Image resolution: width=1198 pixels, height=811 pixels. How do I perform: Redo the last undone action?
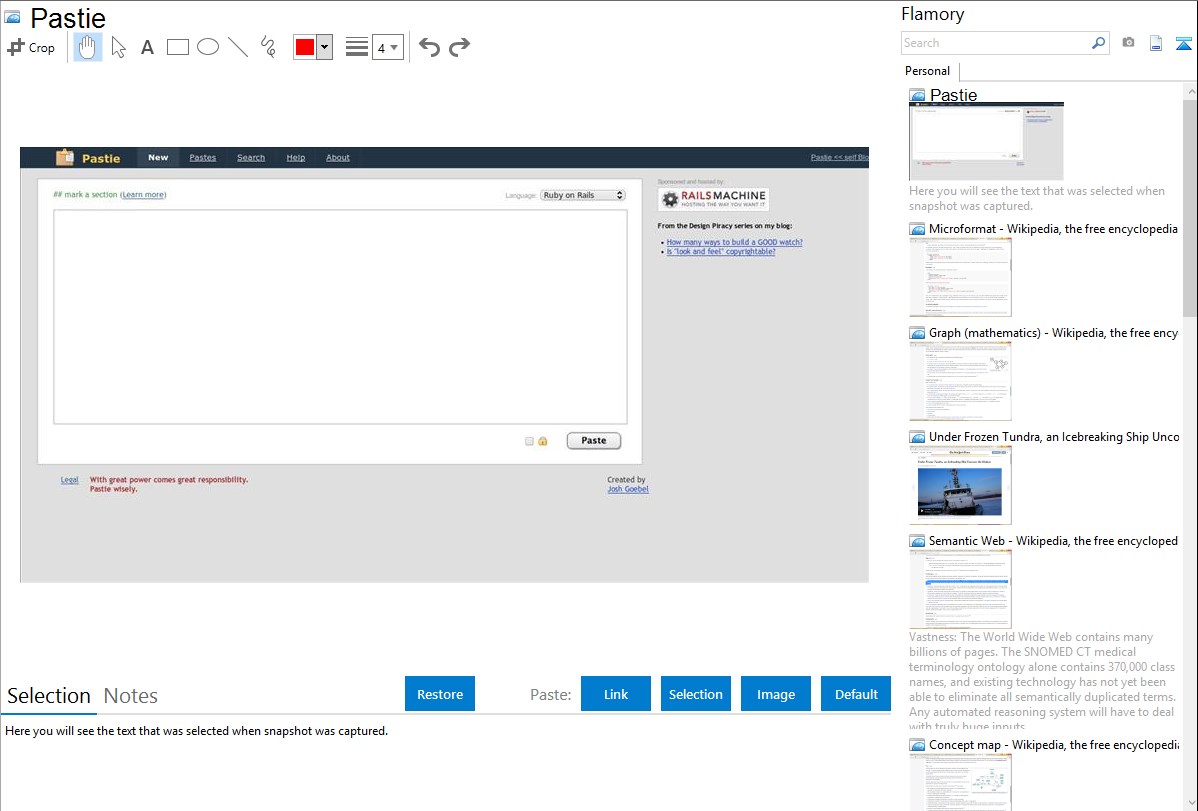point(460,47)
